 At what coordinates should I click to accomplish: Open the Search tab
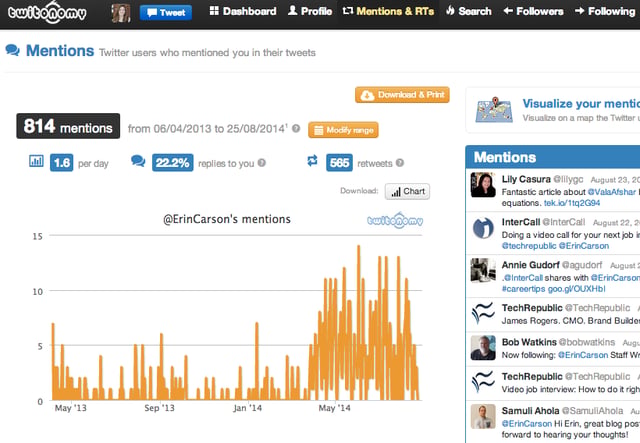[x=469, y=11]
